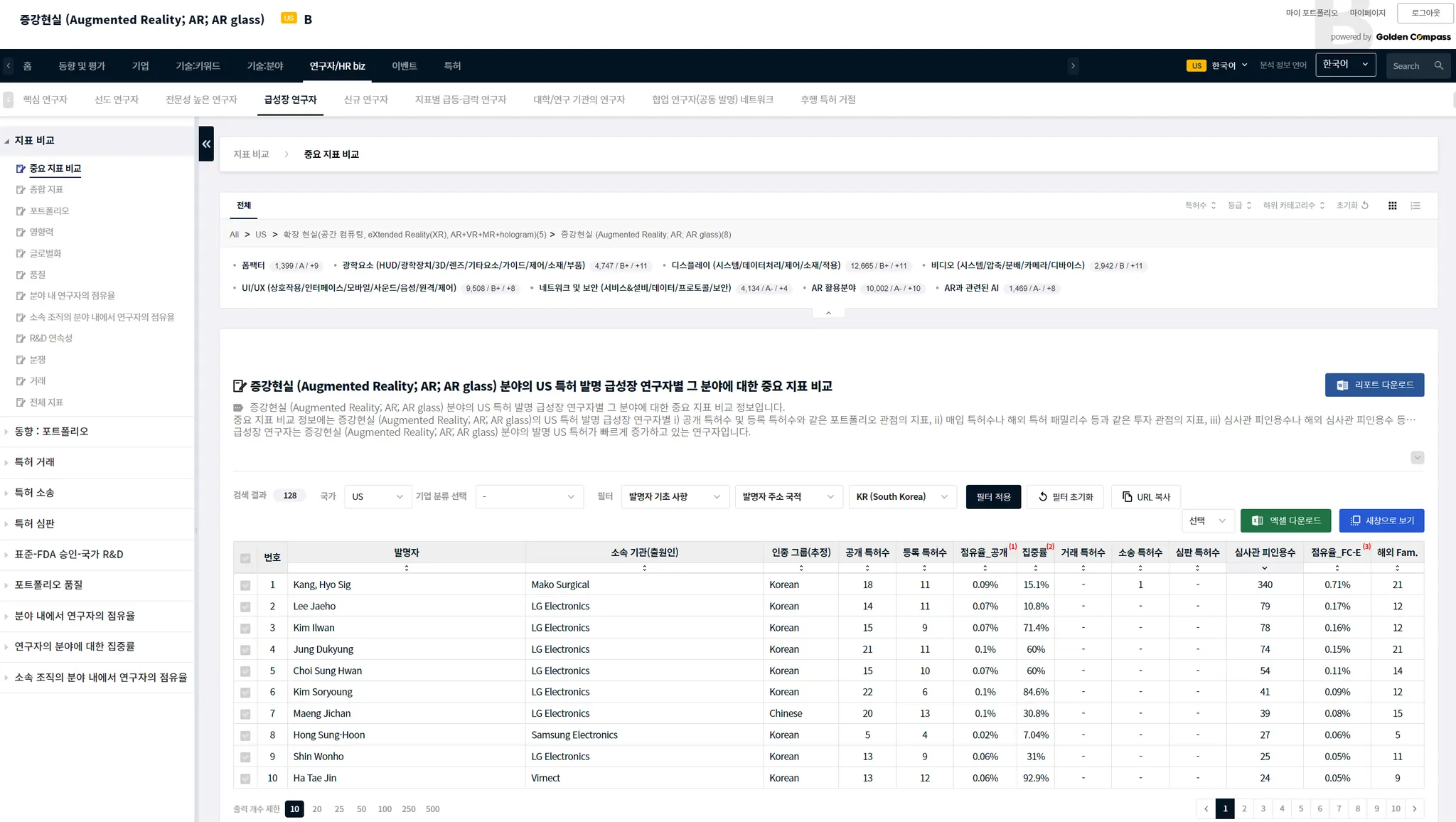Go to page 2 of results

pos(1243,808)
